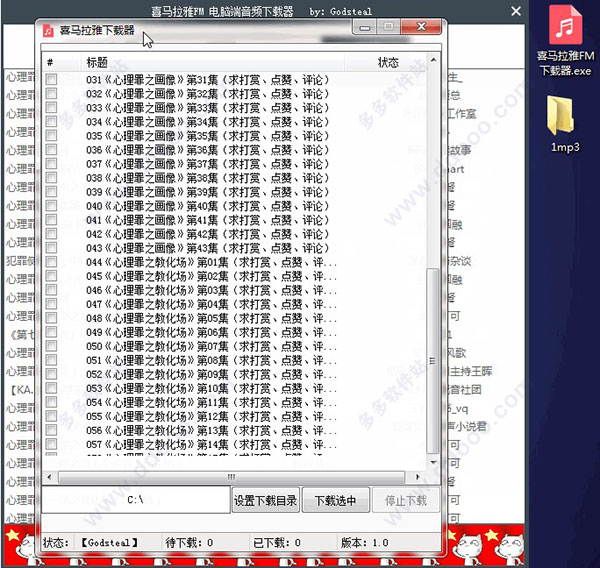Click the horizontal scrollbar thumb
The height and width of the screenshot is (568, 600).
click(x=231, y=477)
